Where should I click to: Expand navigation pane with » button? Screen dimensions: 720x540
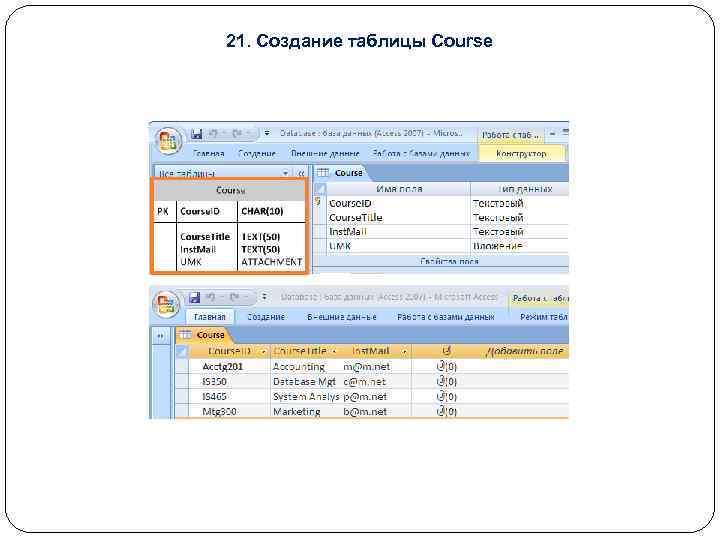[x=160, y=336]
